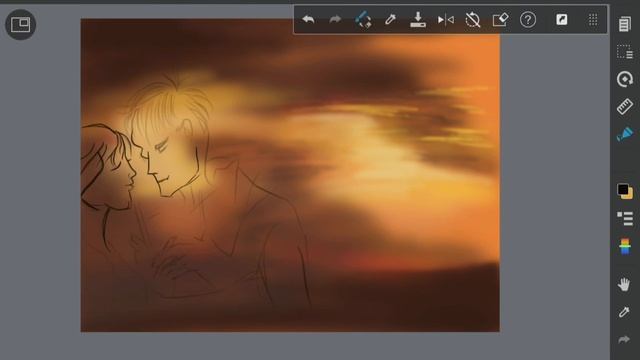The image size is (640, 360).
Task: Open the rainbow color palette icon
Action: tap(624, 246)
